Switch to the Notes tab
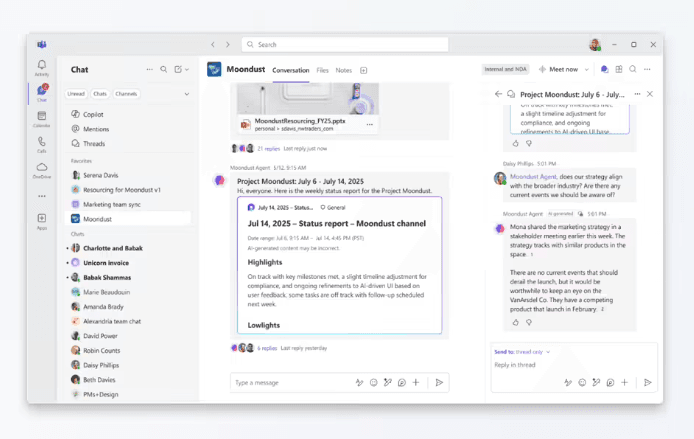 coord(343,70)
